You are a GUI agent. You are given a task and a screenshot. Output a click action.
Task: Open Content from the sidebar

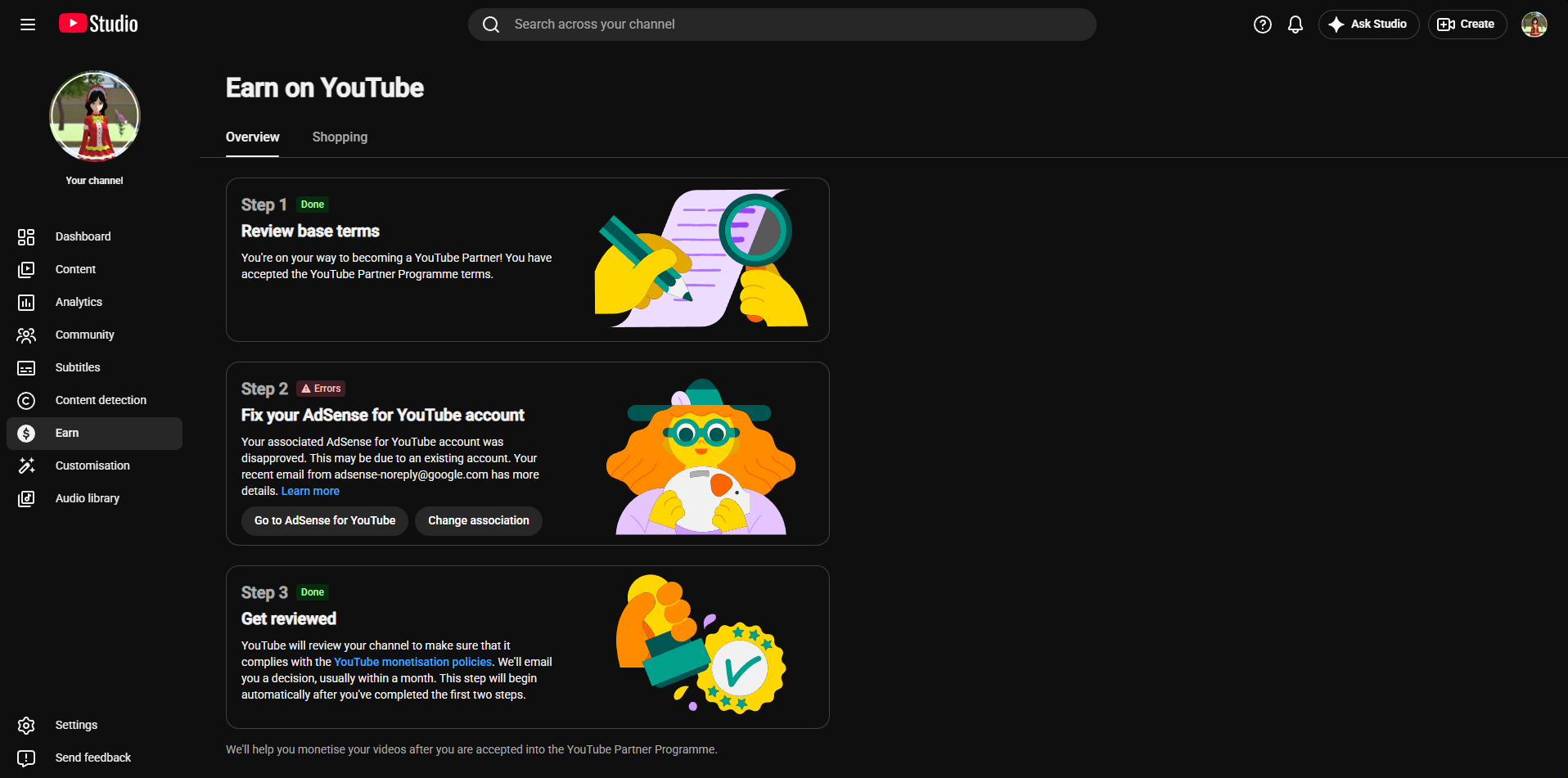94,270
